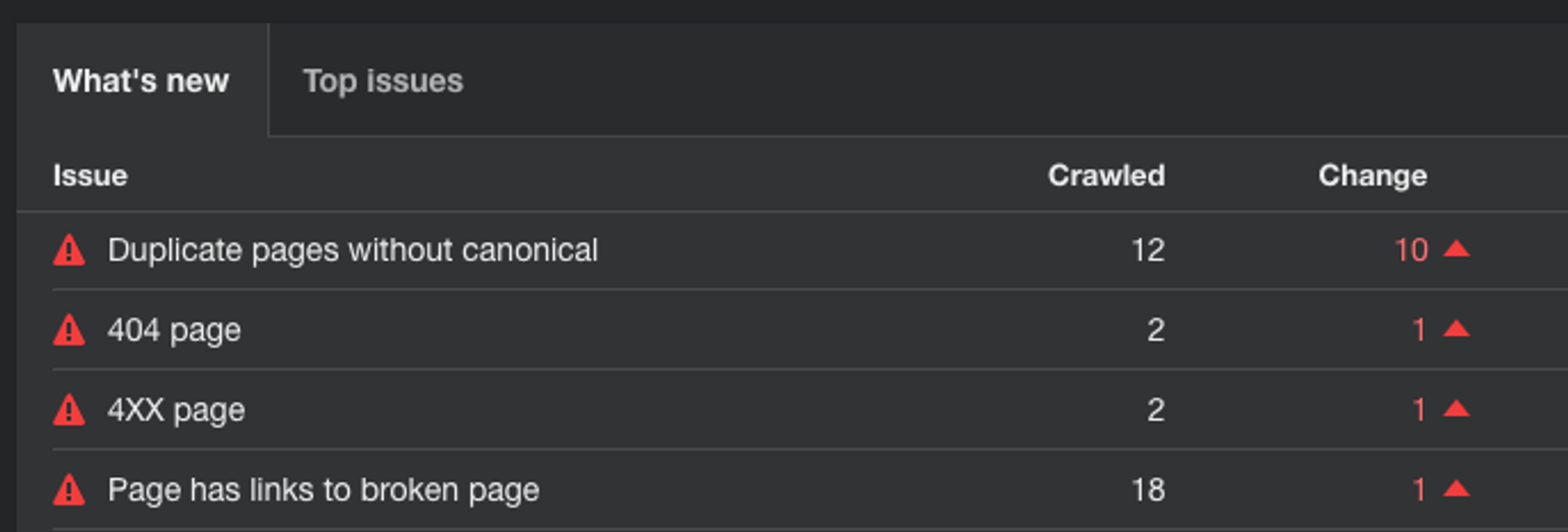Open the 4XX page issue

(176, 410)
